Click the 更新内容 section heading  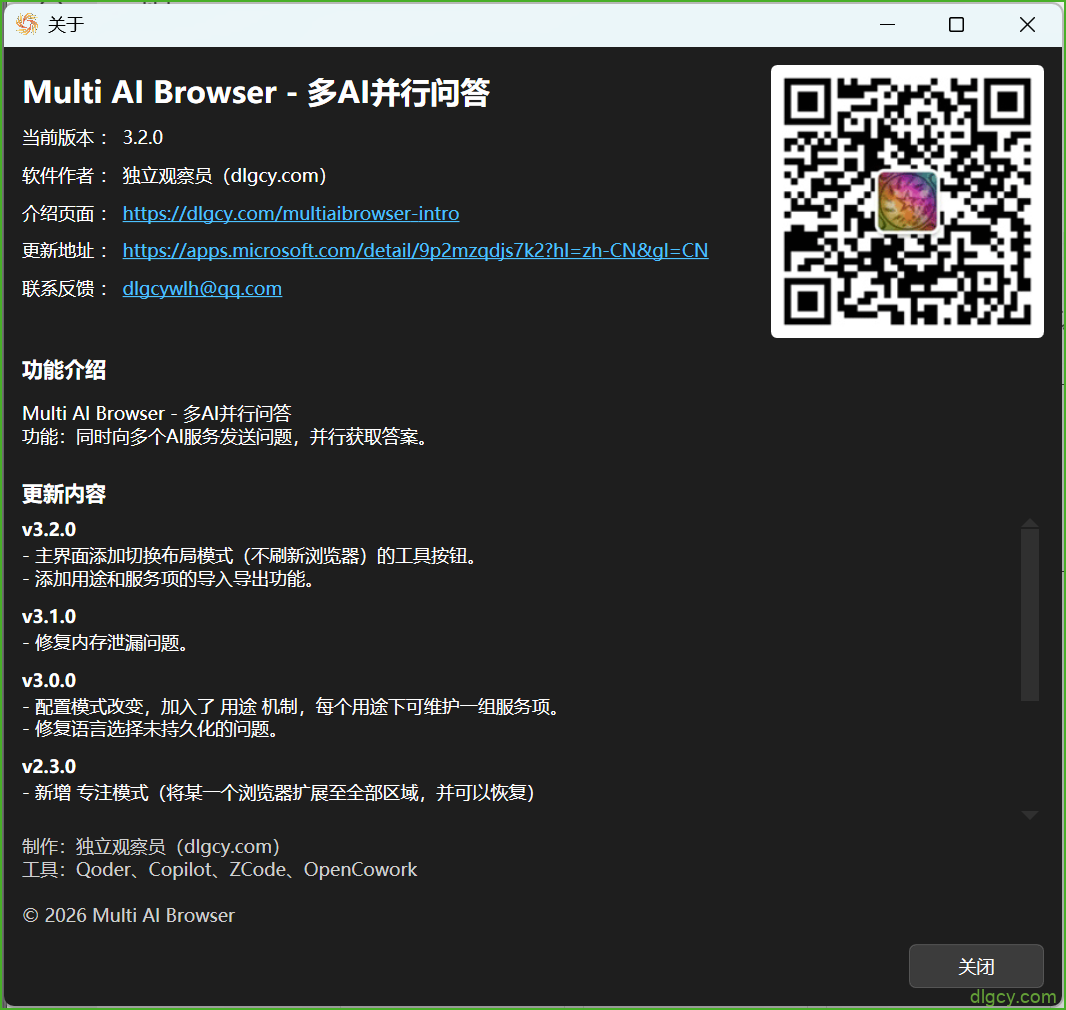64,494
